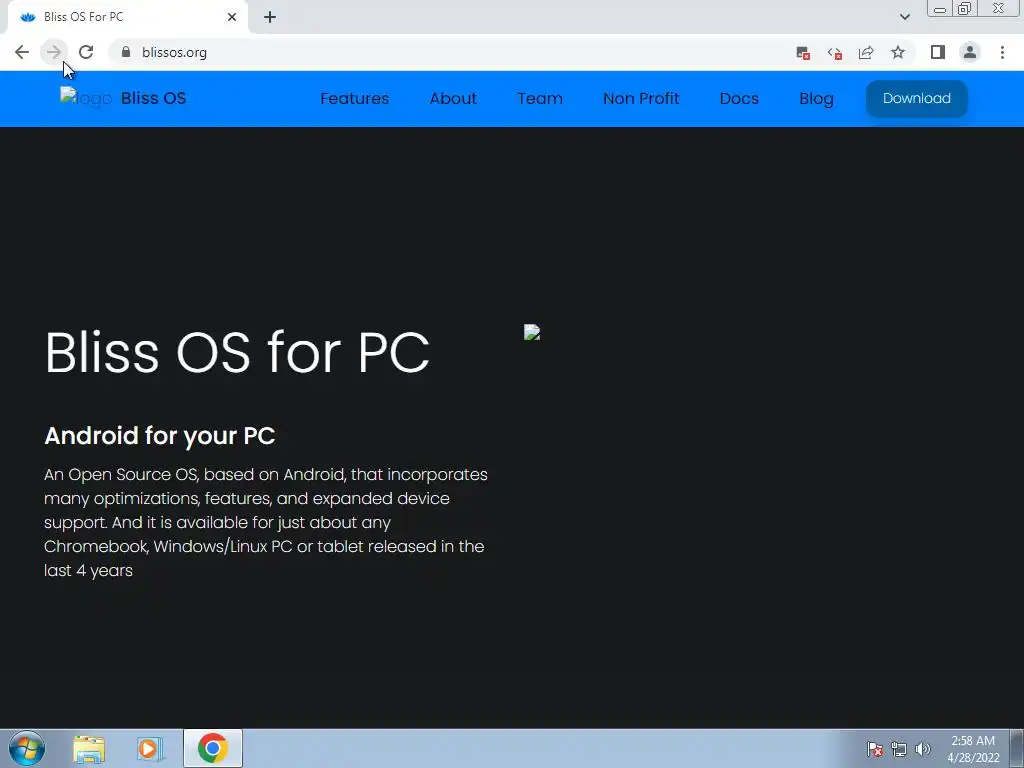The height and width of the screenshot is (768, 1024).
Task: Click the 'Bliss OS for PC' heading
Action: pyautogui.click(x=237, y=353)
